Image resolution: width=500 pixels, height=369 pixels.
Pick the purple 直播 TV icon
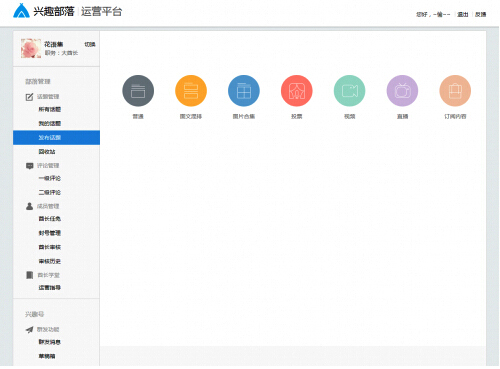402,91
